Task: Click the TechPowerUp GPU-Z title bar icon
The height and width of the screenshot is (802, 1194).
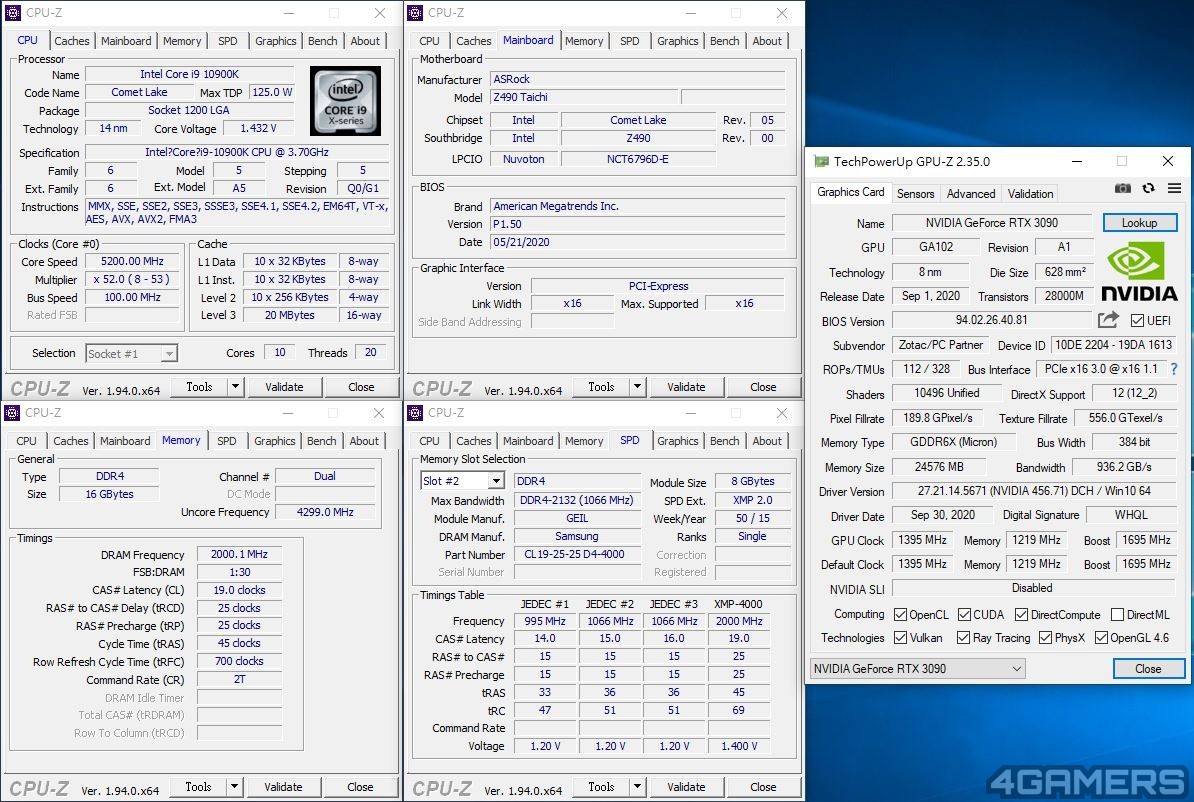Action: click(x=821, y=161)
